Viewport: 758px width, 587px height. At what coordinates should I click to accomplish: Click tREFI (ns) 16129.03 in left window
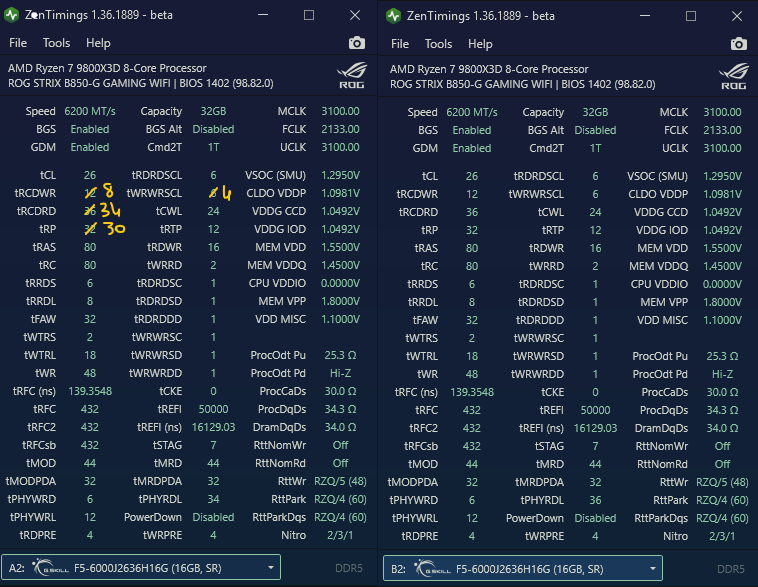pyautogui.click(x=213, y=427)
